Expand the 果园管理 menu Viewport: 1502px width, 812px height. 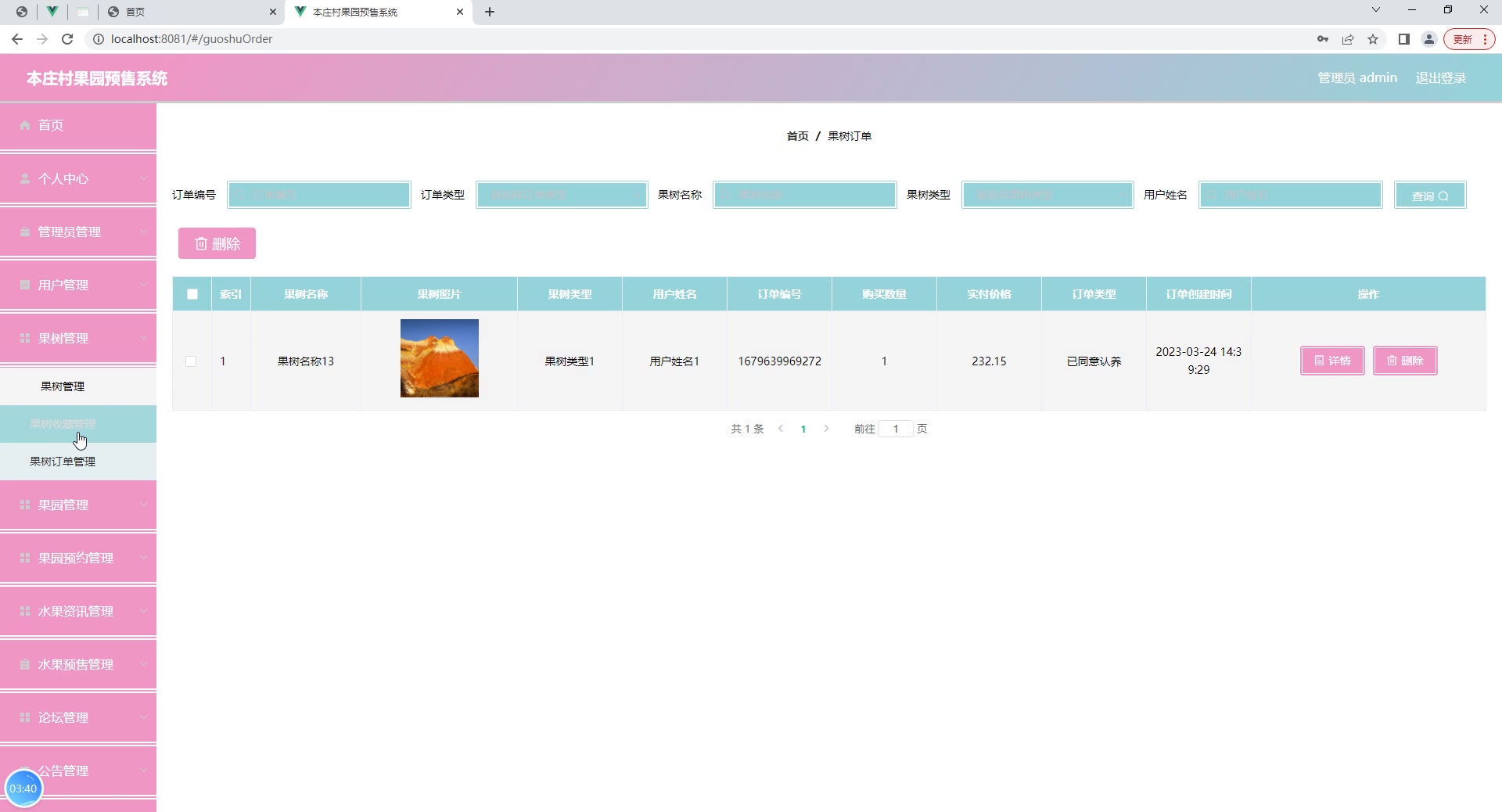click(78, 505)
